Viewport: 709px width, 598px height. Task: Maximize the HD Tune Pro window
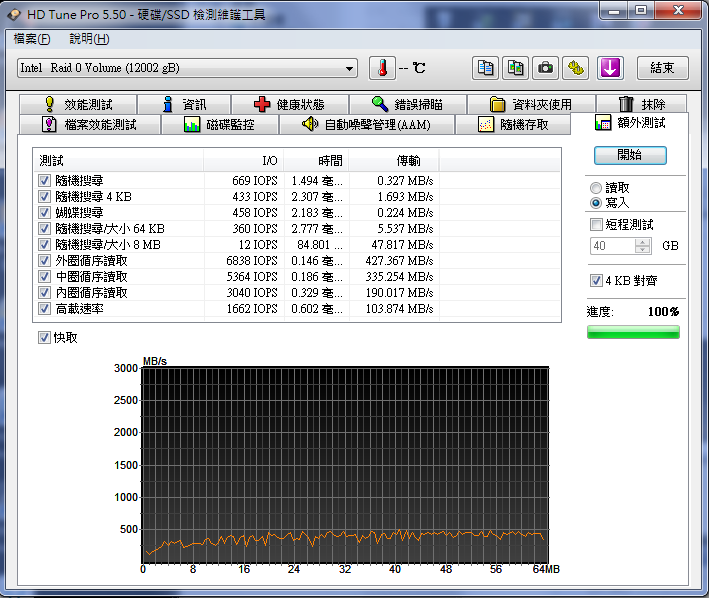coord(640,10)
